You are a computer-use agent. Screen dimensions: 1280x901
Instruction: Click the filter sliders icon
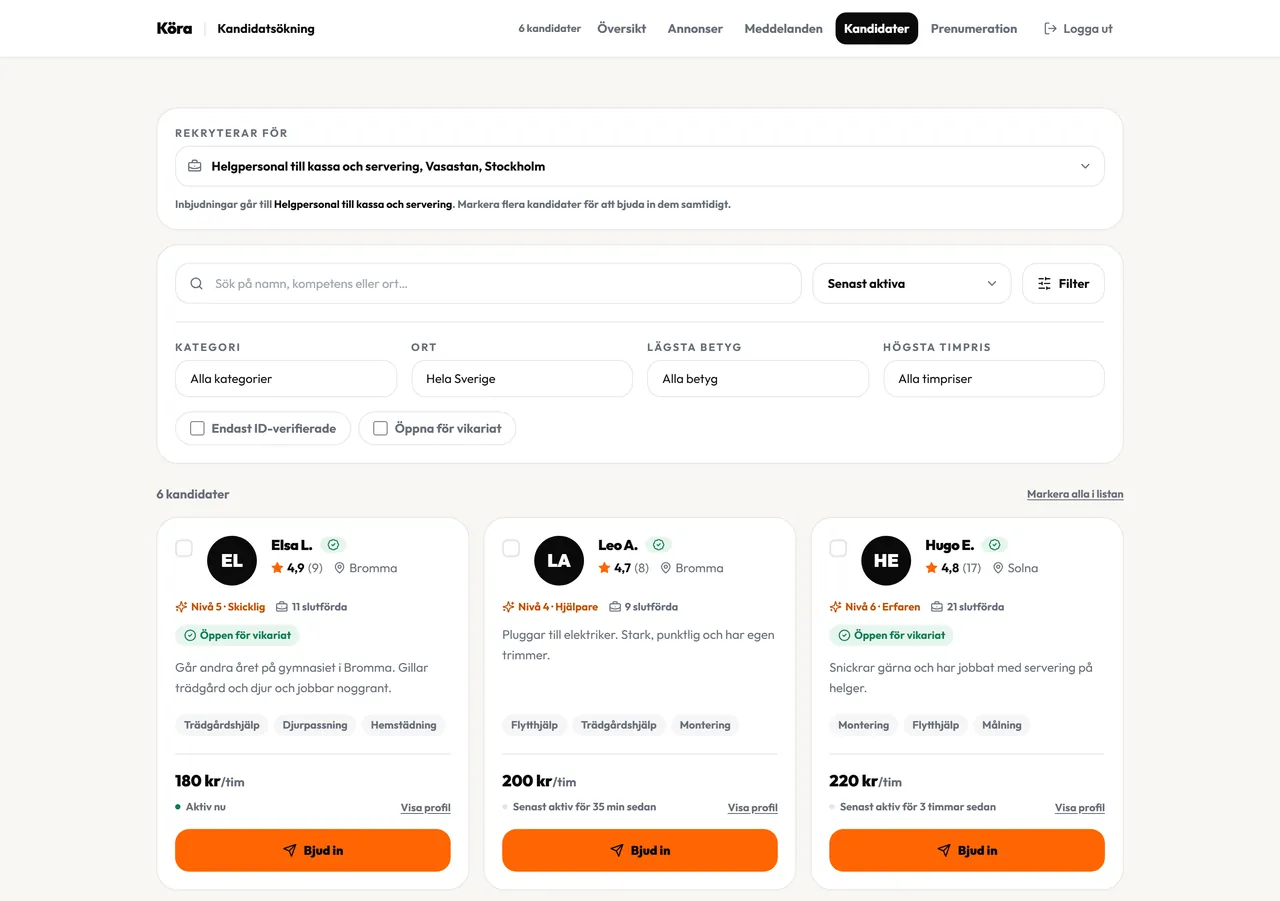[1045, 284]
